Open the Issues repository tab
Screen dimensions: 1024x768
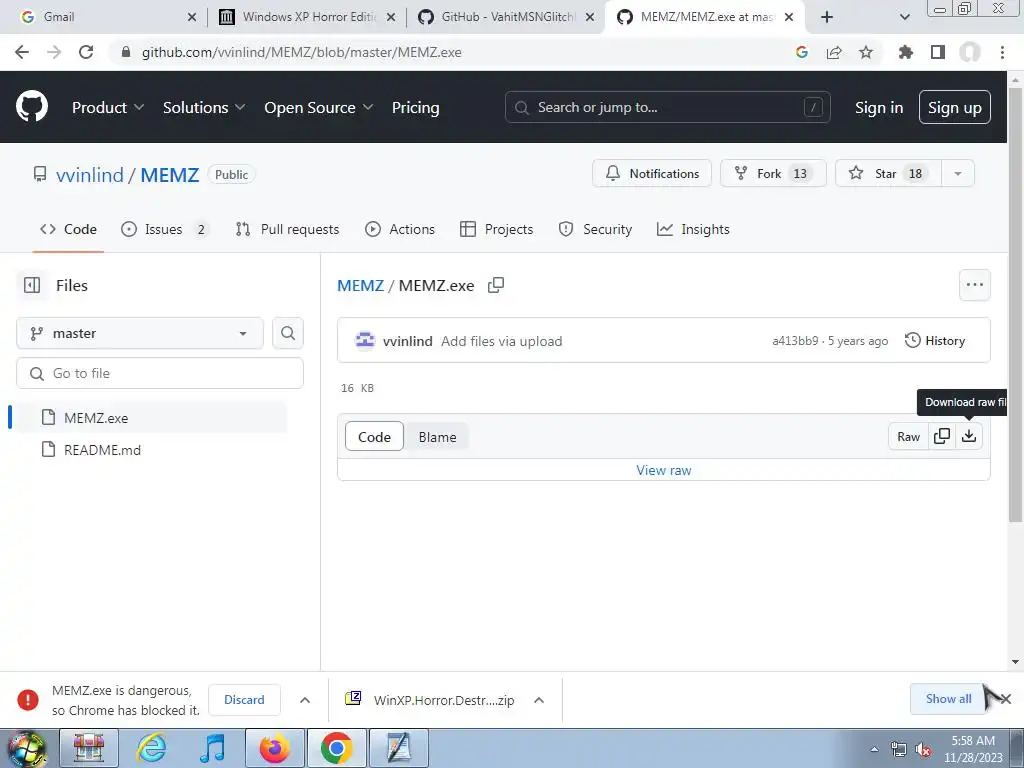pos(165,229)
